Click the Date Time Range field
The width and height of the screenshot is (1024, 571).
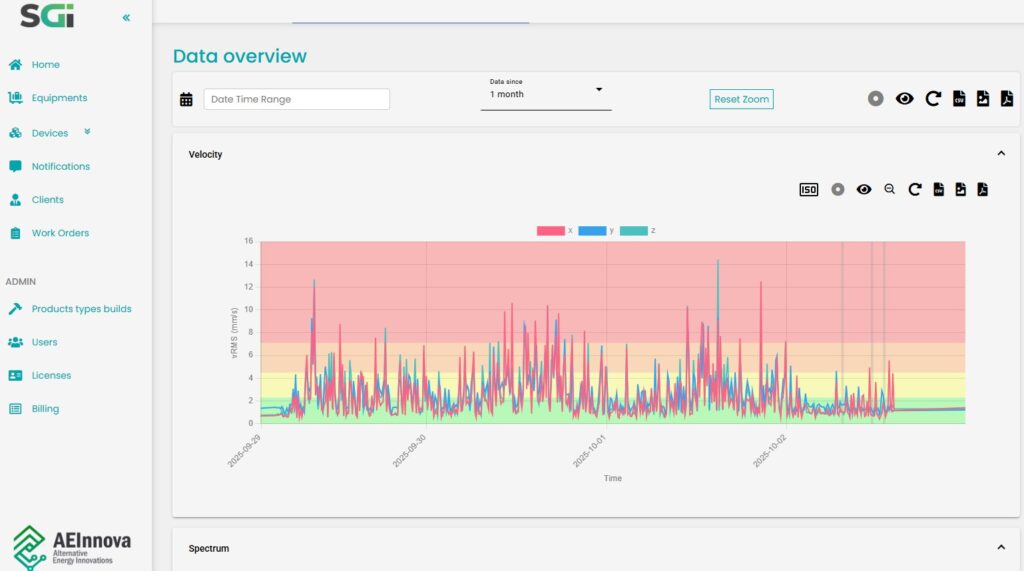pos(296,99)
